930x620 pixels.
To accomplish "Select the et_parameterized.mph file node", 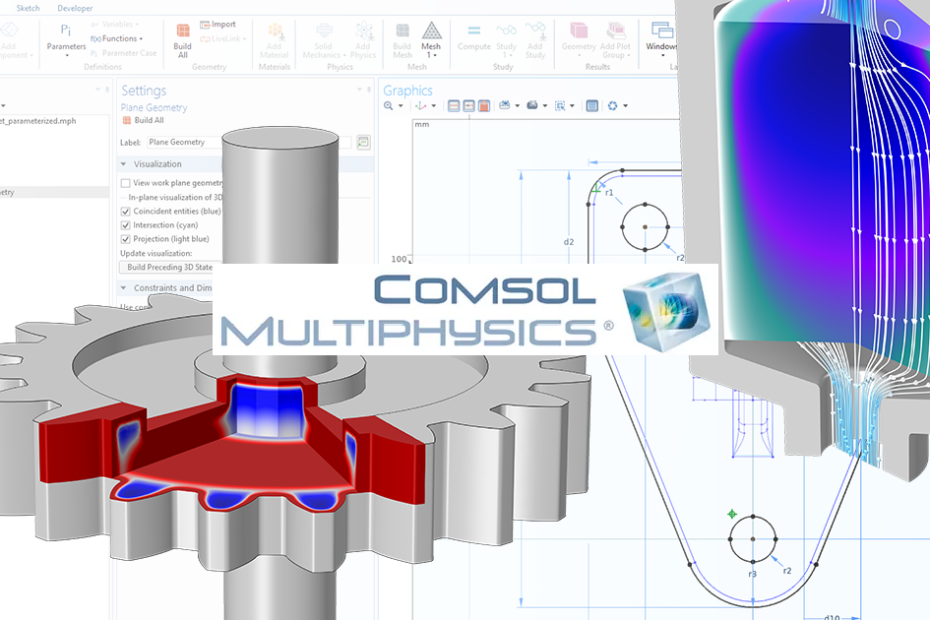I will coord(38,121).
